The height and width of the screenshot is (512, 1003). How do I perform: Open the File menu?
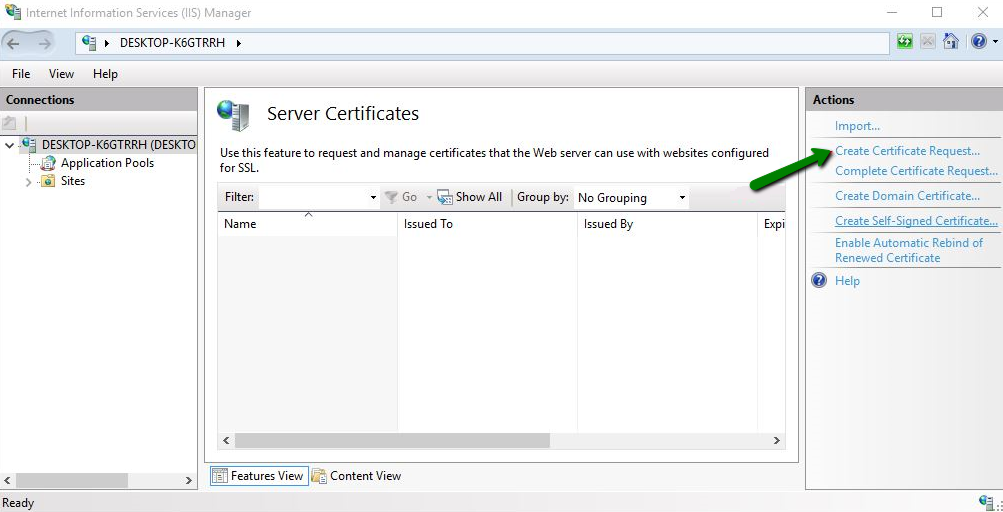click(21, 73)
